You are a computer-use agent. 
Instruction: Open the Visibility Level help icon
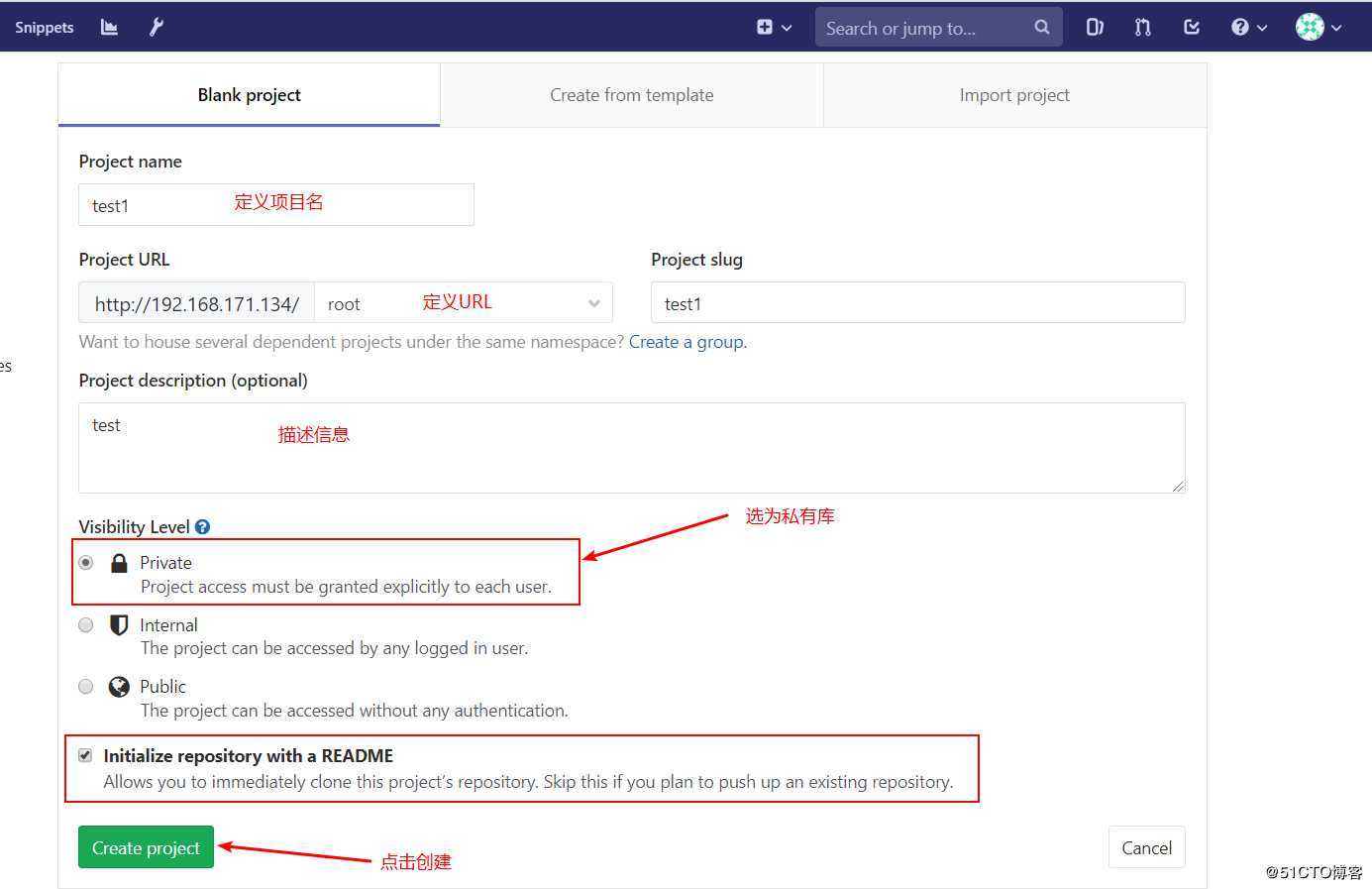pos(202,527)
